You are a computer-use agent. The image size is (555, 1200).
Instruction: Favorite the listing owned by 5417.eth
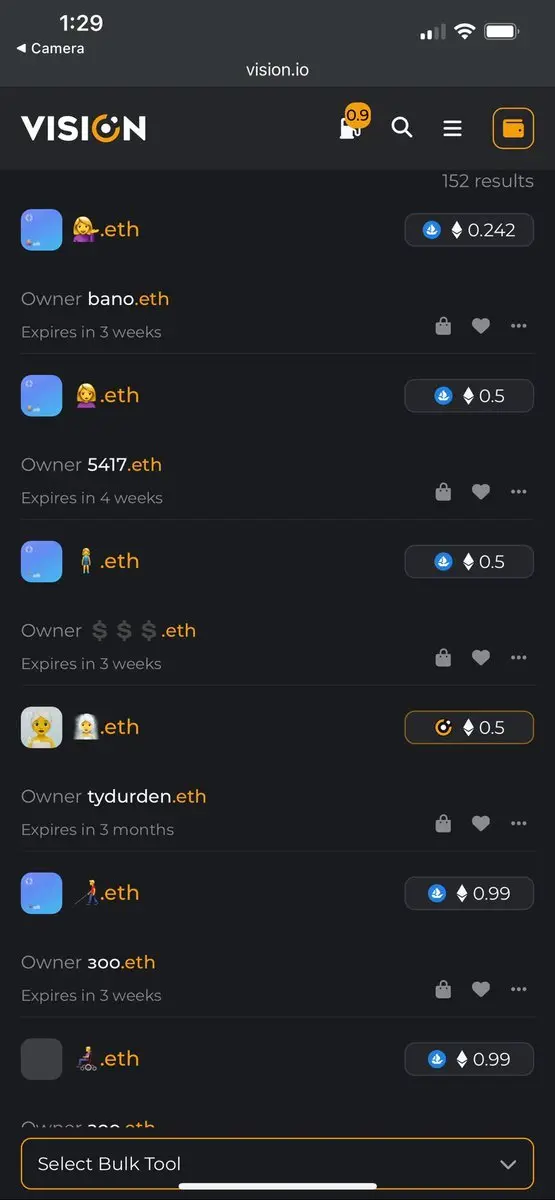tap(481, 492)
